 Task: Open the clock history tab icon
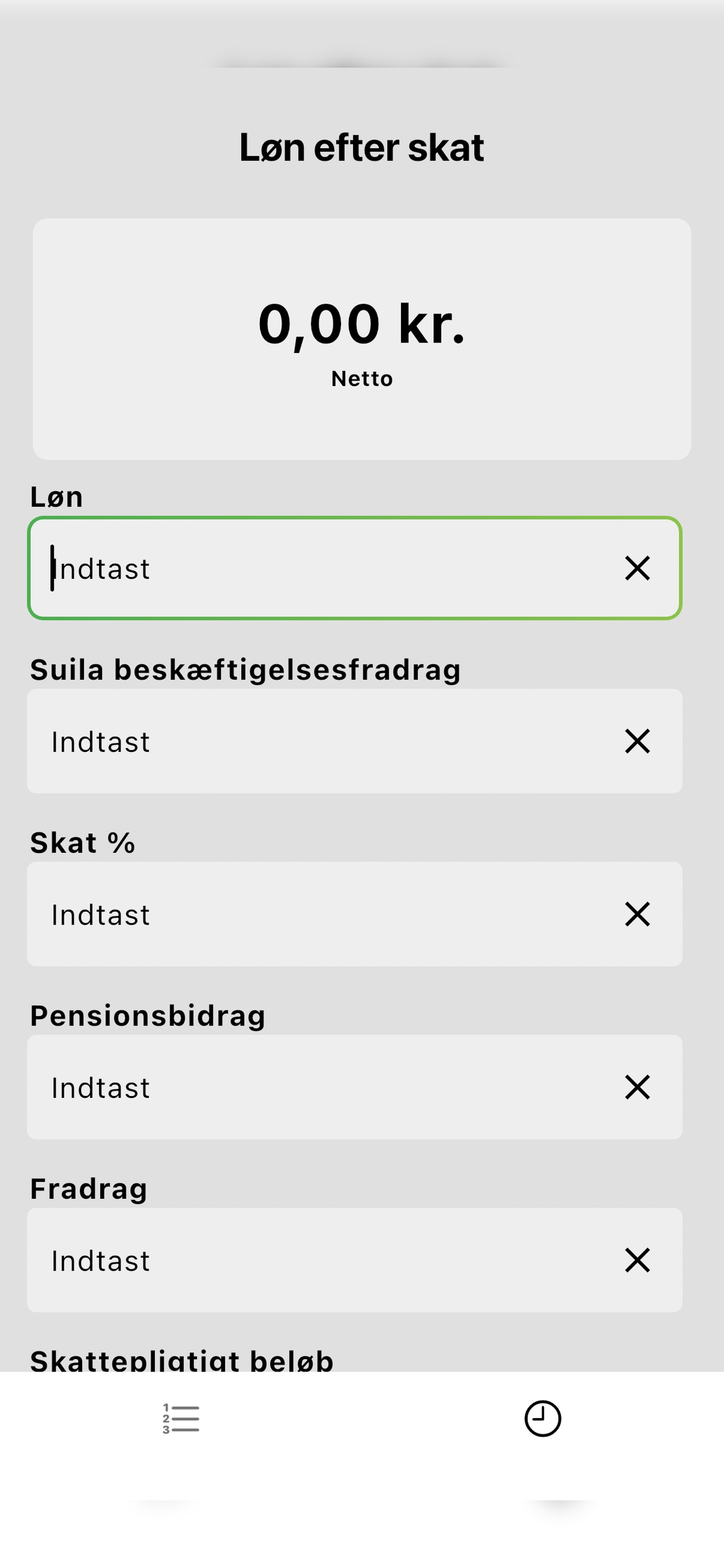543,1418
